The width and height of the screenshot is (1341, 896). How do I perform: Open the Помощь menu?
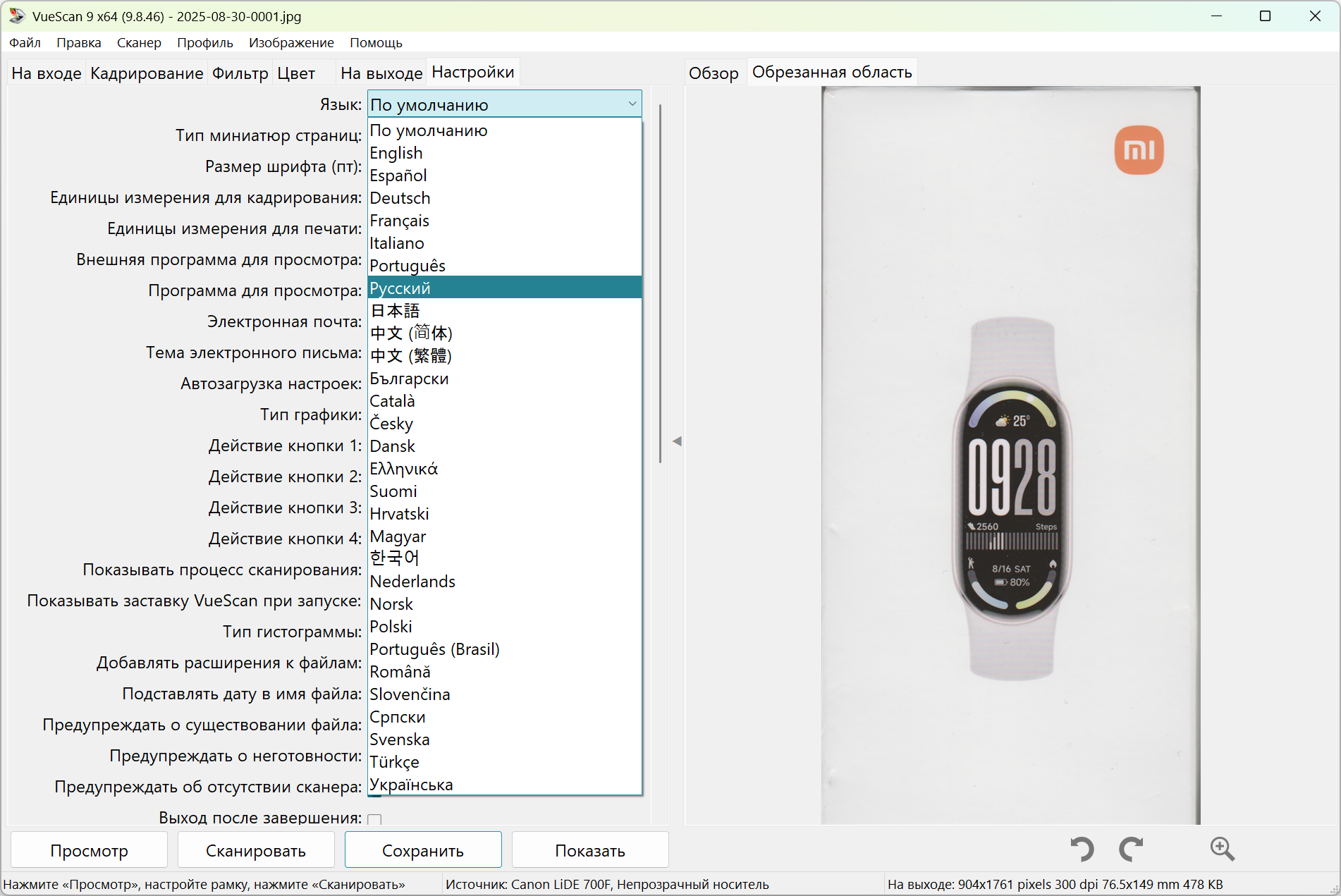[x=376, y=42]
